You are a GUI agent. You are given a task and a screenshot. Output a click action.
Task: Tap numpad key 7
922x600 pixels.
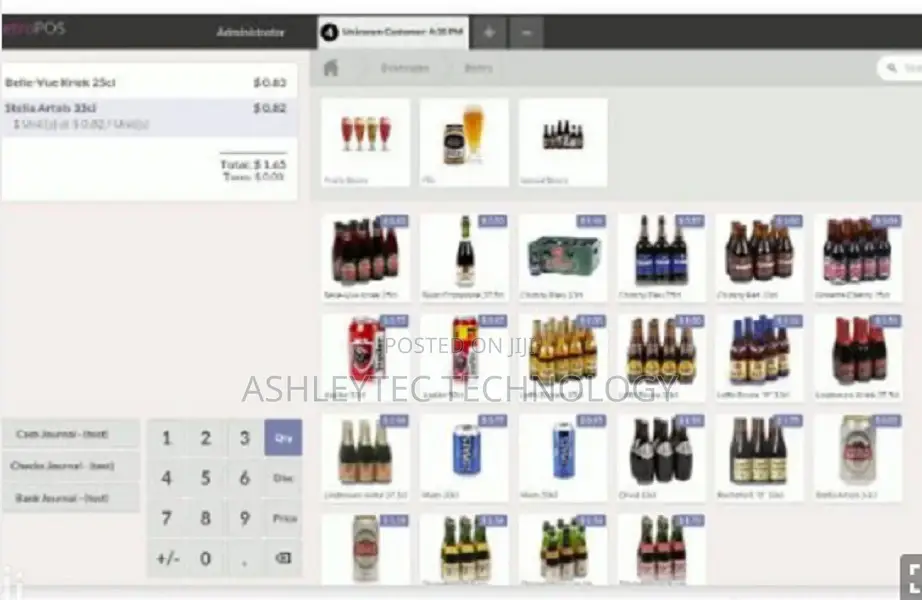point(166,518)
